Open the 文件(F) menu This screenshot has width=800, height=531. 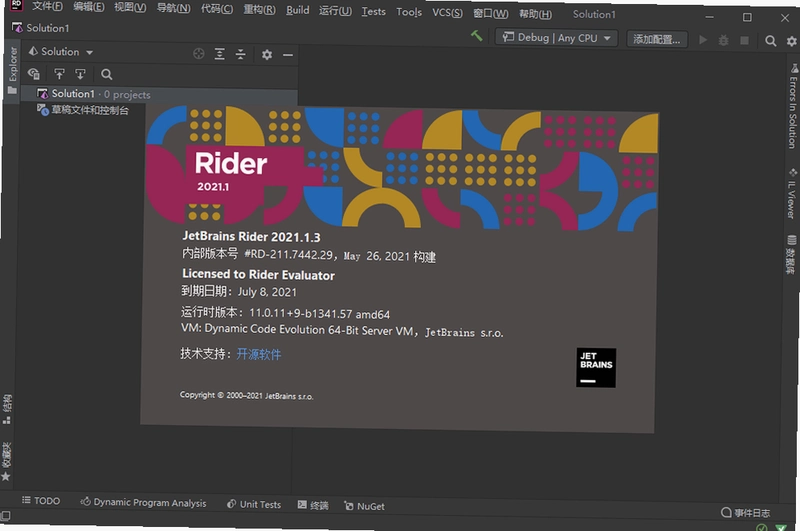(47, 7)
